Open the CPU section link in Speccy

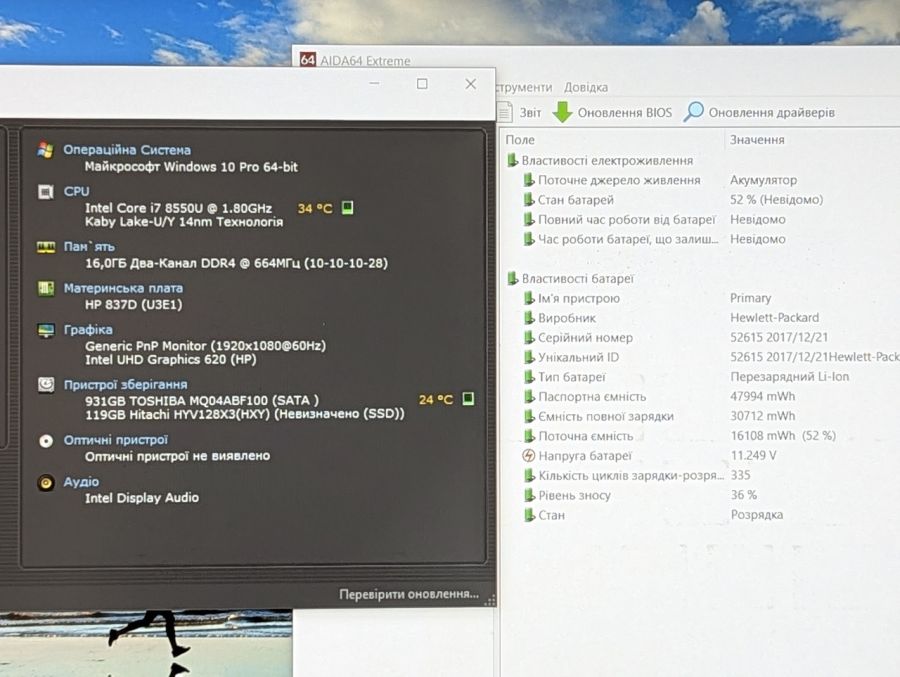coord(76,191)
